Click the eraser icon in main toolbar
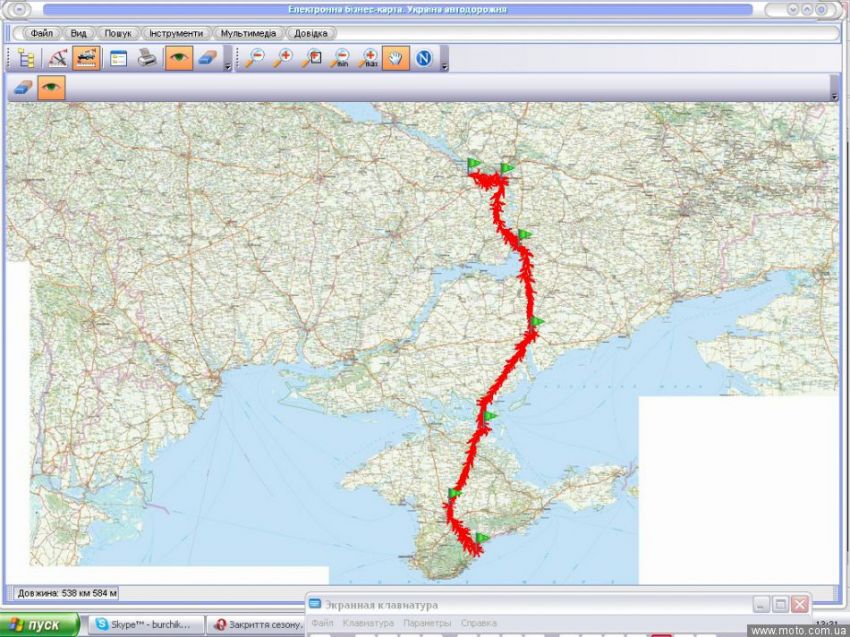Screen dimensions: 850x637 [x=208, y=57]
